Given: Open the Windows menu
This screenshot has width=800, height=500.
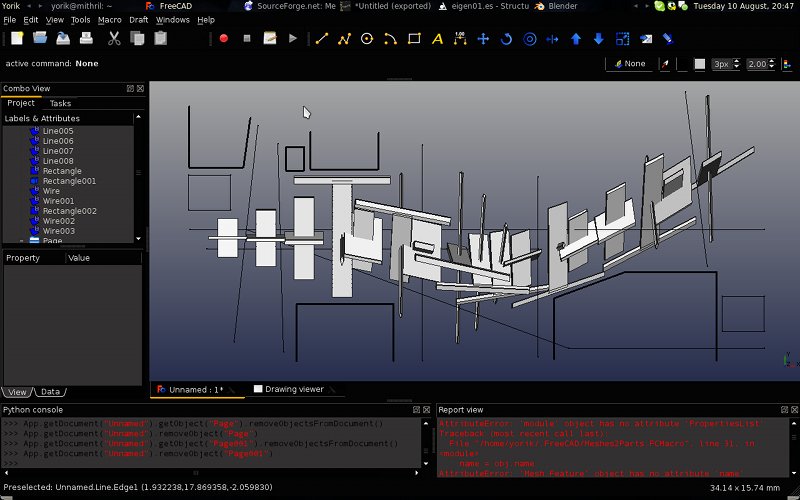Looking at the screenshot, I should tap(172, 20).
